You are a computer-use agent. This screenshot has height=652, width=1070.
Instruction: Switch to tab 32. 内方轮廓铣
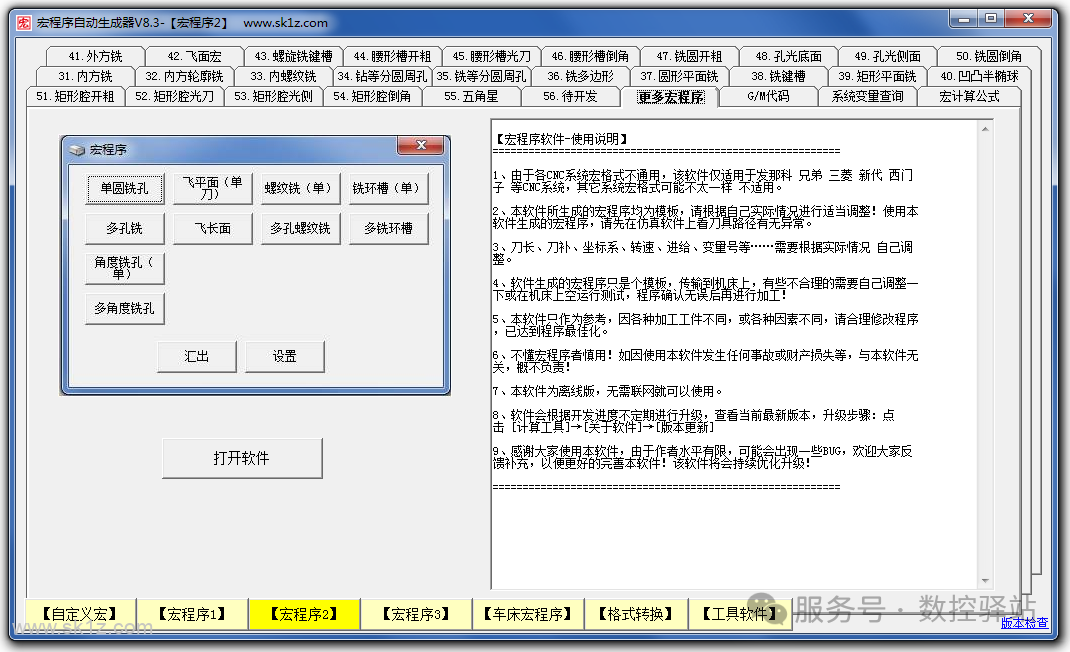pos(184,76)
